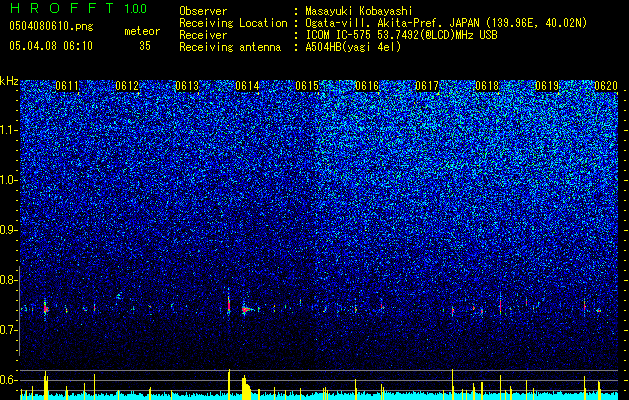This screenshot has height=400, width=629.
Task: Click the 'Receiving antenna' field label
Action: (230, 47)
